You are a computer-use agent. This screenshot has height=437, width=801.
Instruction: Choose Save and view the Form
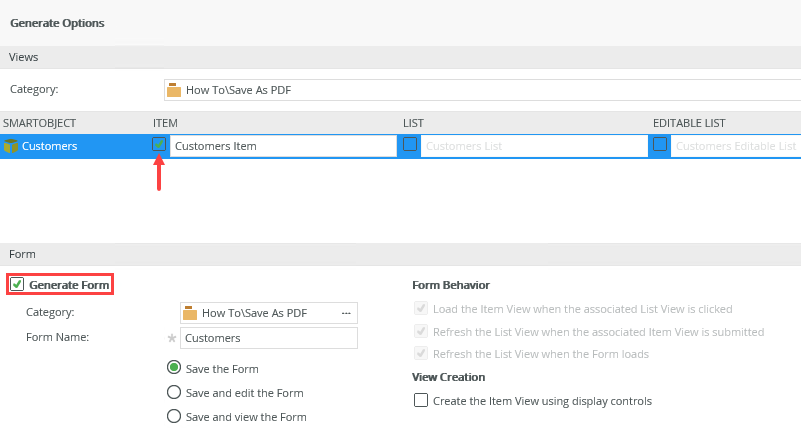tap(174, 416)
